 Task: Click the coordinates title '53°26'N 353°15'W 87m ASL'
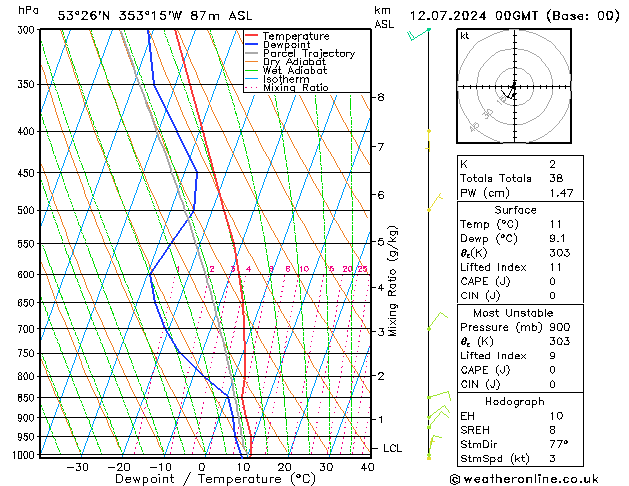coord(155,16)
